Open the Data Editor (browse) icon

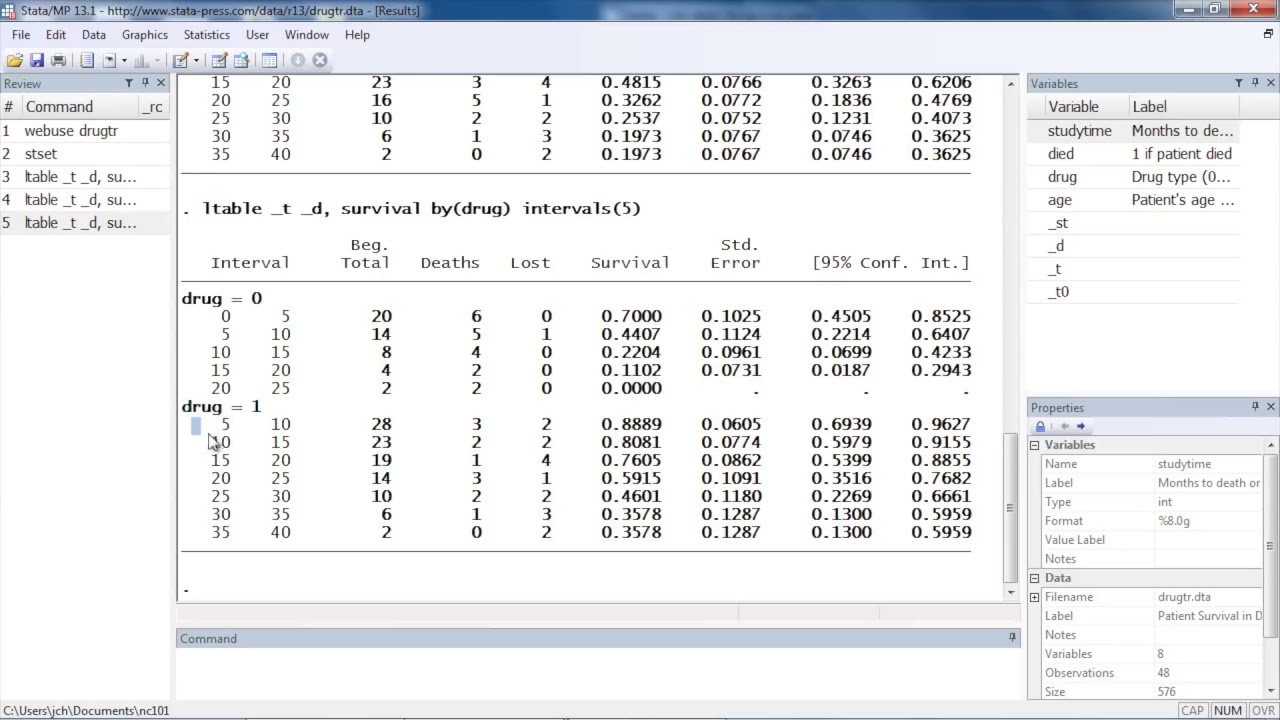(241, 60)
